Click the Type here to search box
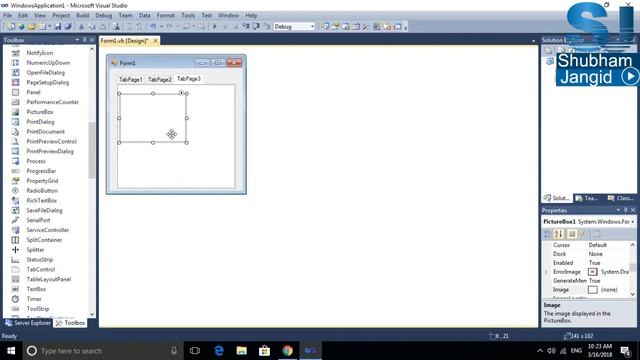The image size is (640, 360). pyautogui.click(x=102, y=351)
